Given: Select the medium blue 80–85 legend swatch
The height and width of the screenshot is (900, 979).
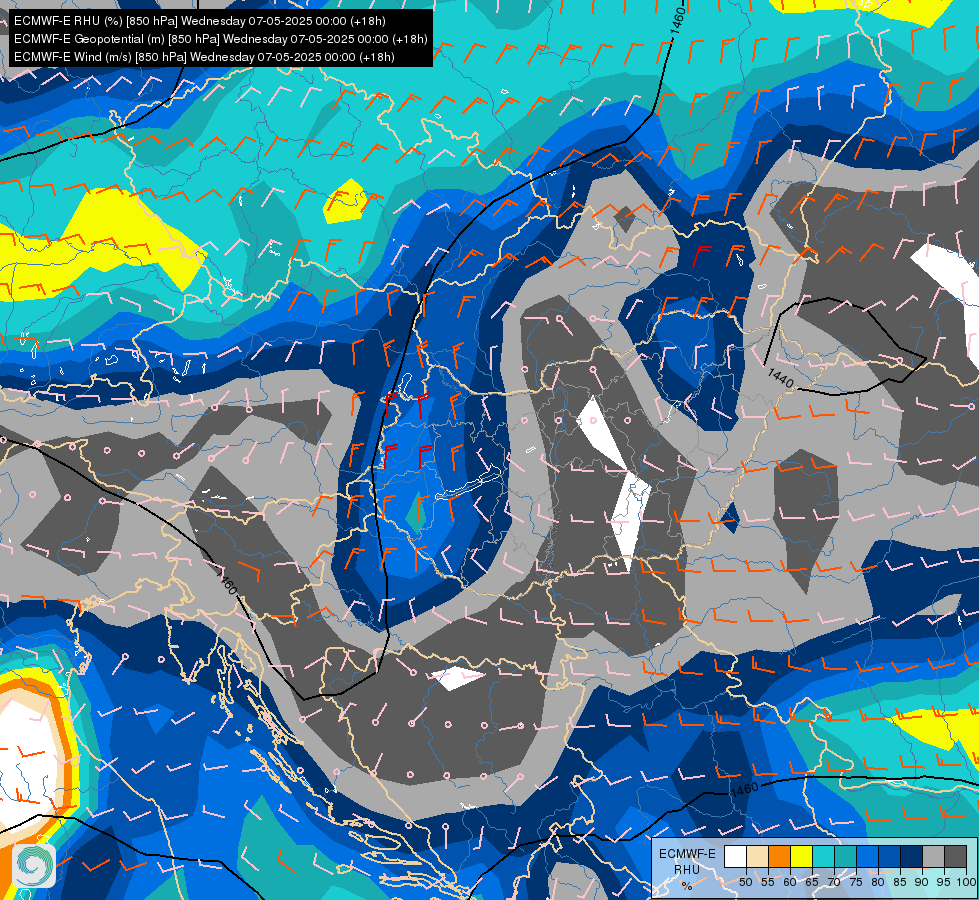Looking at the screenshot, I should click(x=890, y=856).
